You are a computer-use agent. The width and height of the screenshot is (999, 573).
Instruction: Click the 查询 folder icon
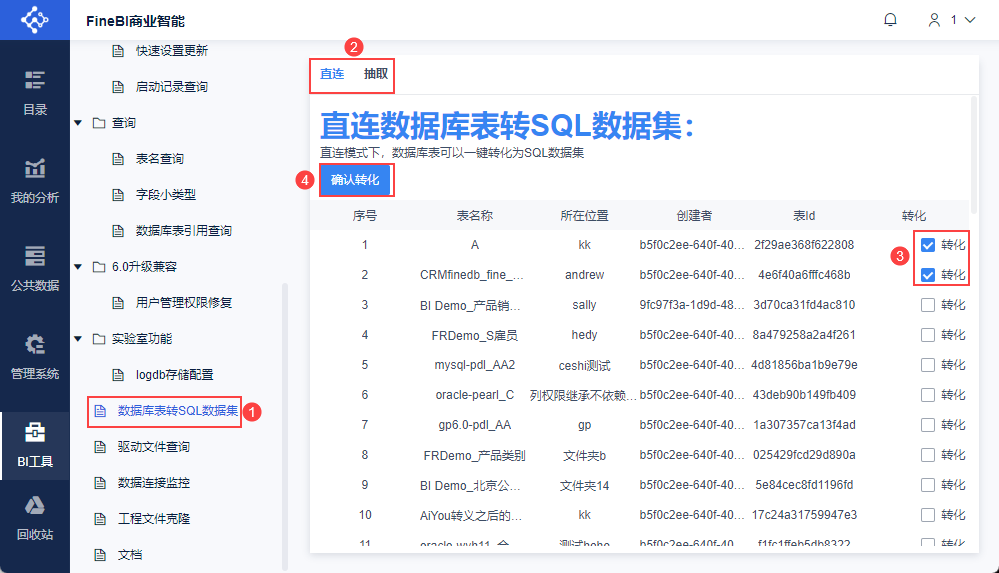click(x=99, y=122)
